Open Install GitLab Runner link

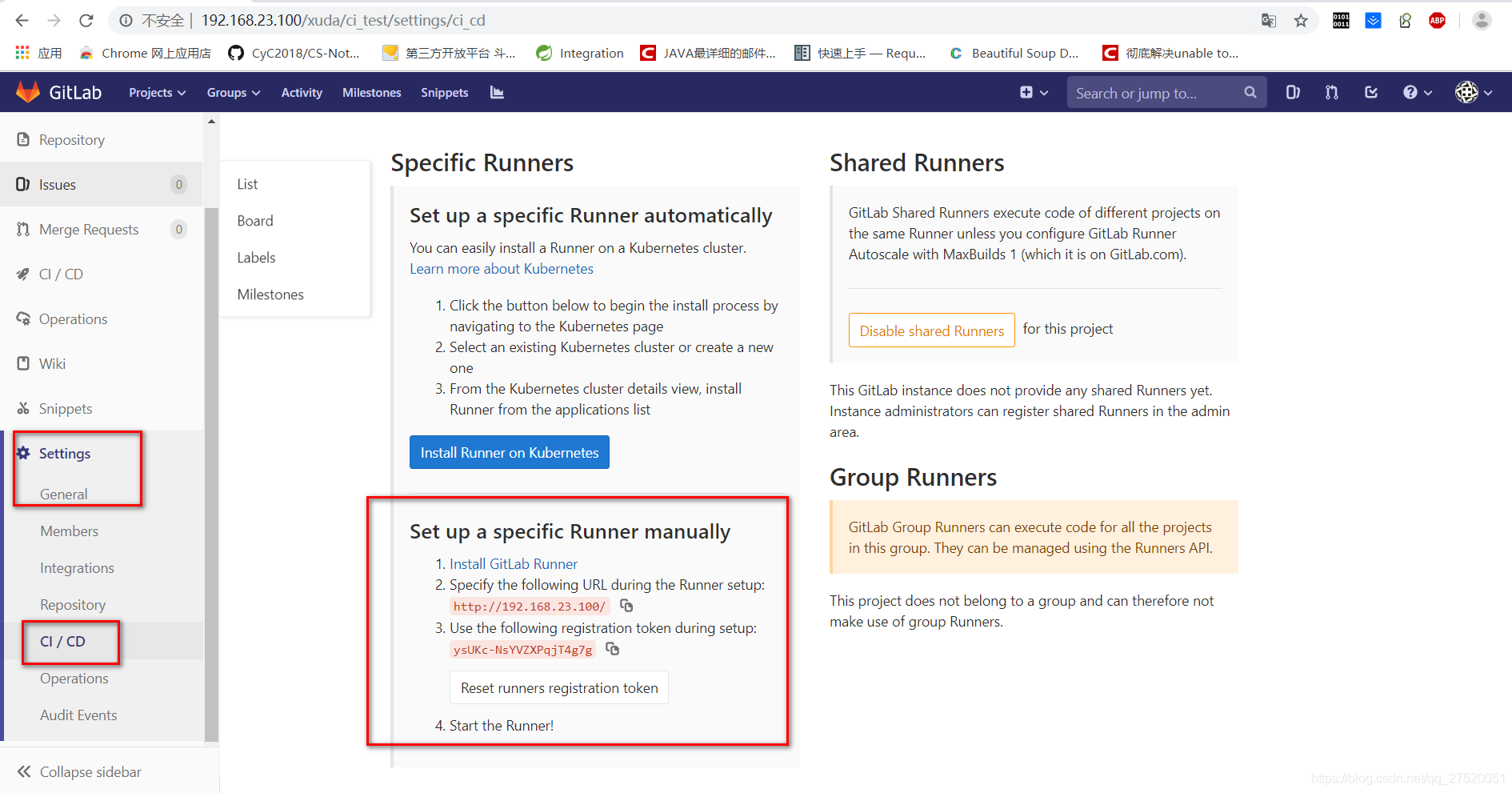(514, 564)
